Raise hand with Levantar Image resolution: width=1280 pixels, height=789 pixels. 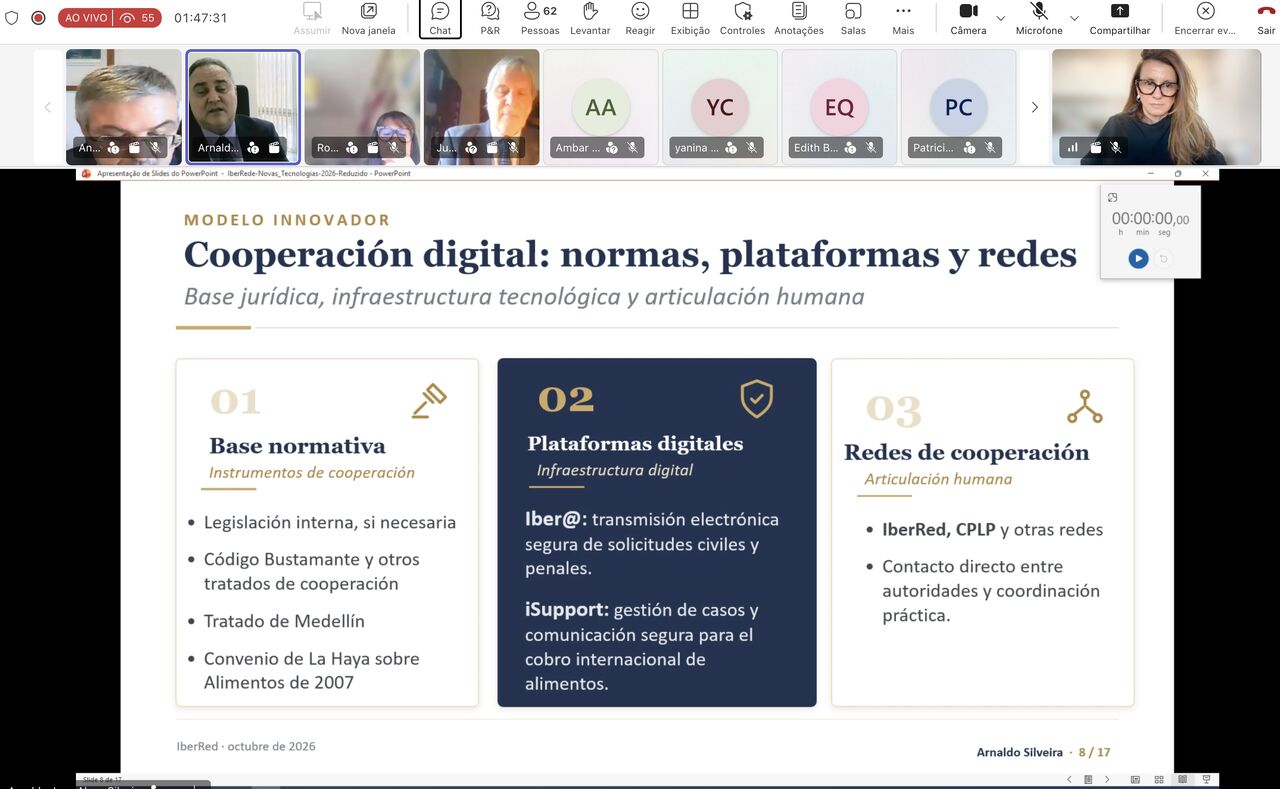click(x=590, y=18)
